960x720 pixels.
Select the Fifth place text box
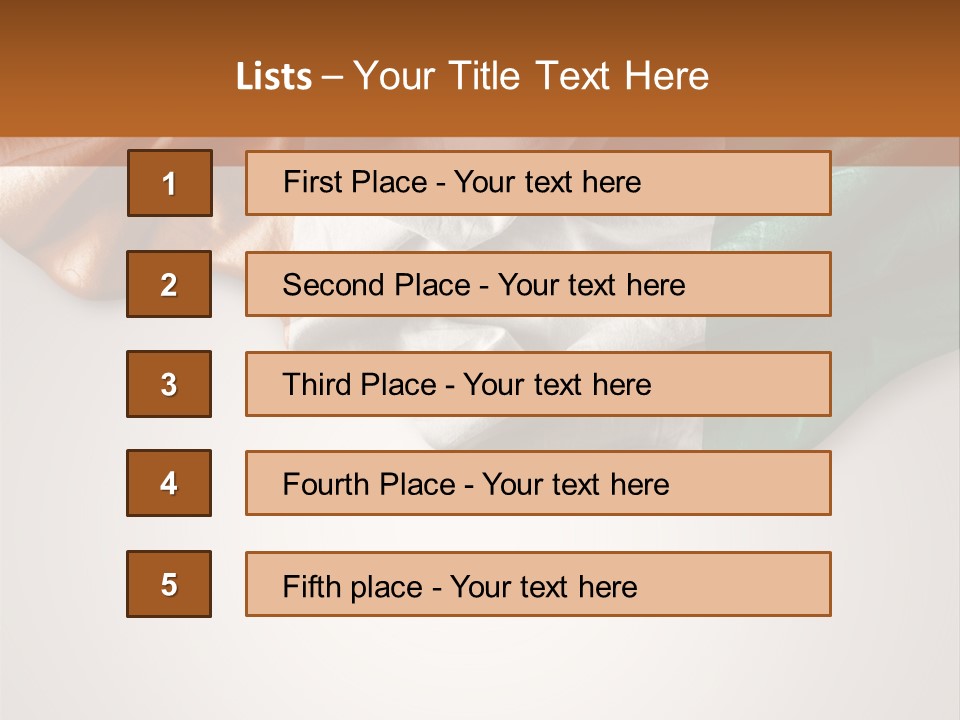tap(538, 584)
